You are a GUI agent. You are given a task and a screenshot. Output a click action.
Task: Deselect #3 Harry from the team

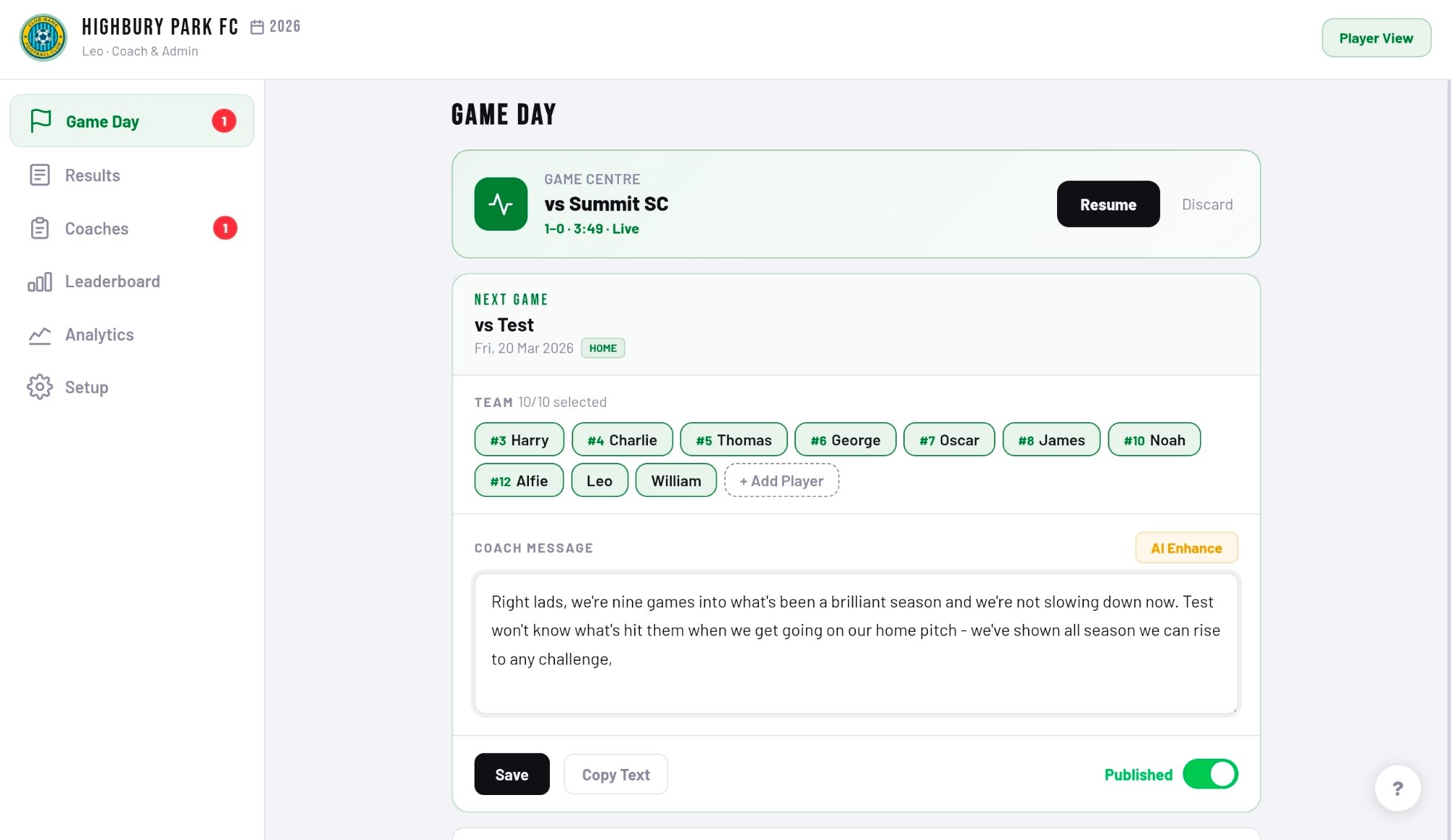[x=519, y=440]
